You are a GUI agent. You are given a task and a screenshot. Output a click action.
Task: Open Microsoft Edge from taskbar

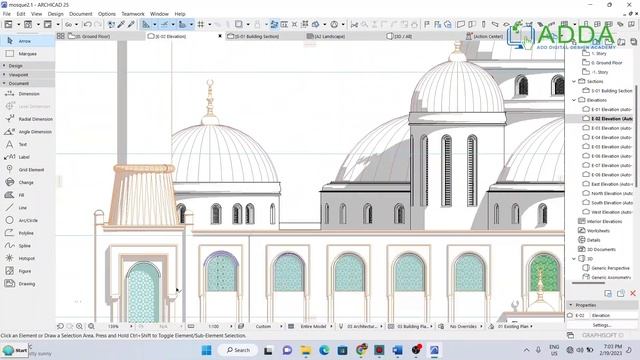[x=324, y=350]
